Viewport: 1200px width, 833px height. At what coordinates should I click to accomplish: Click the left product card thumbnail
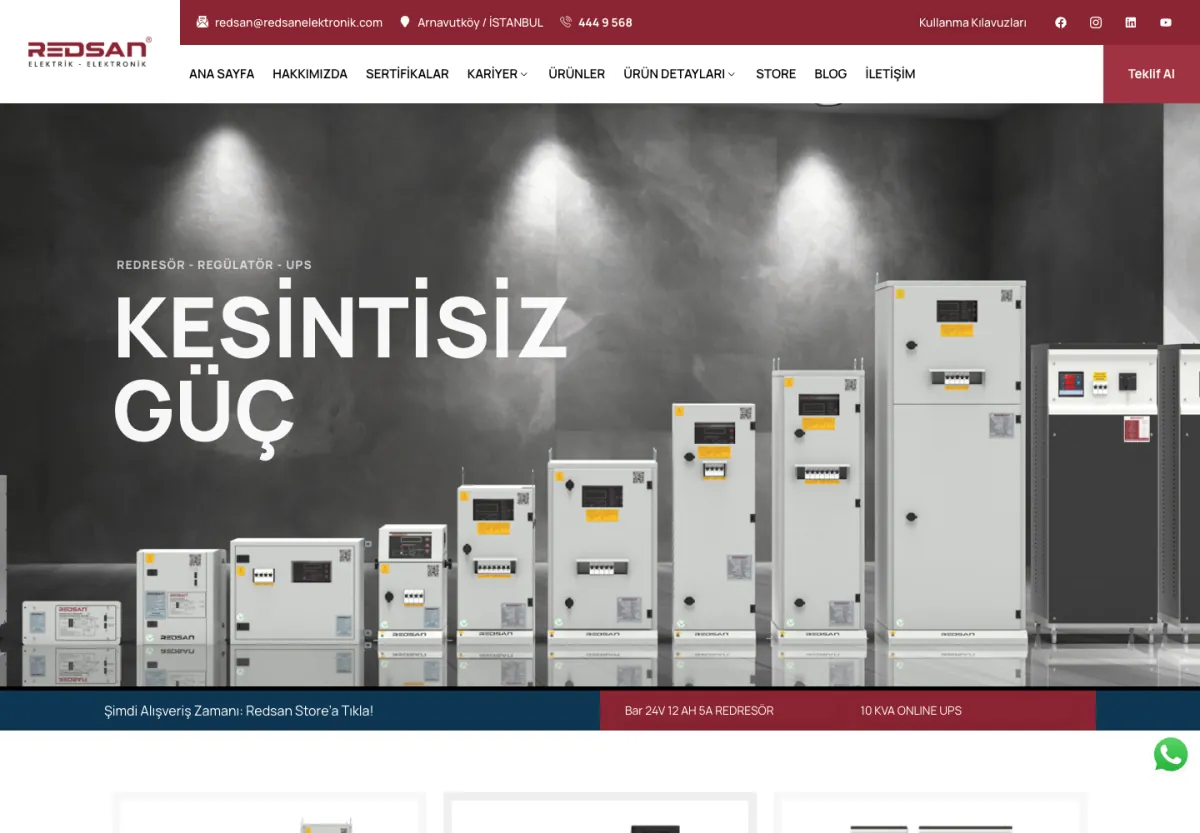(269, 813)
